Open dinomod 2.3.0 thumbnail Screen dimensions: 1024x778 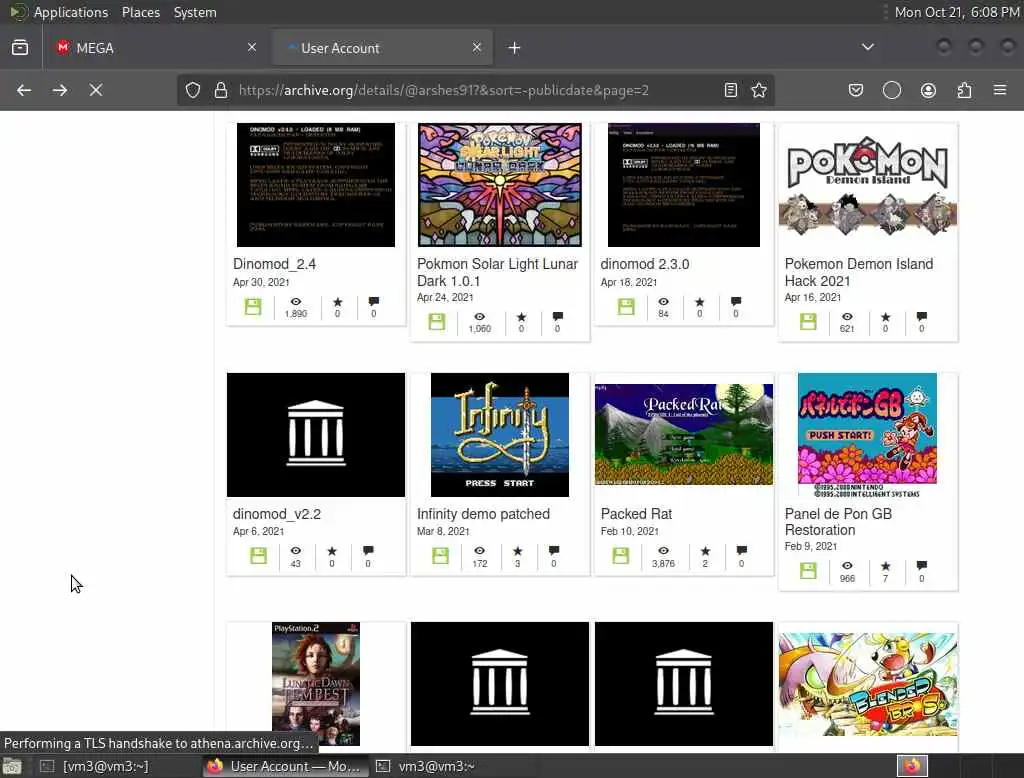(x=684, y=185)
